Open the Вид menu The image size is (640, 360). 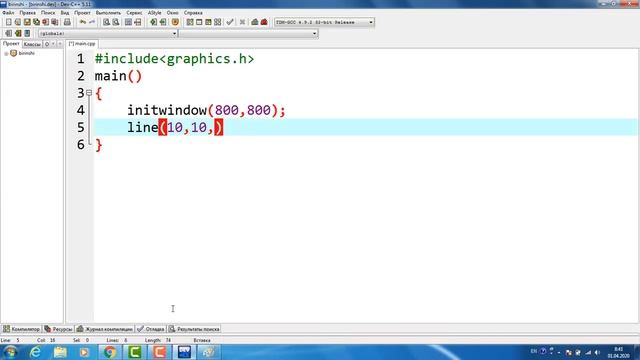(x=64, y=13)
